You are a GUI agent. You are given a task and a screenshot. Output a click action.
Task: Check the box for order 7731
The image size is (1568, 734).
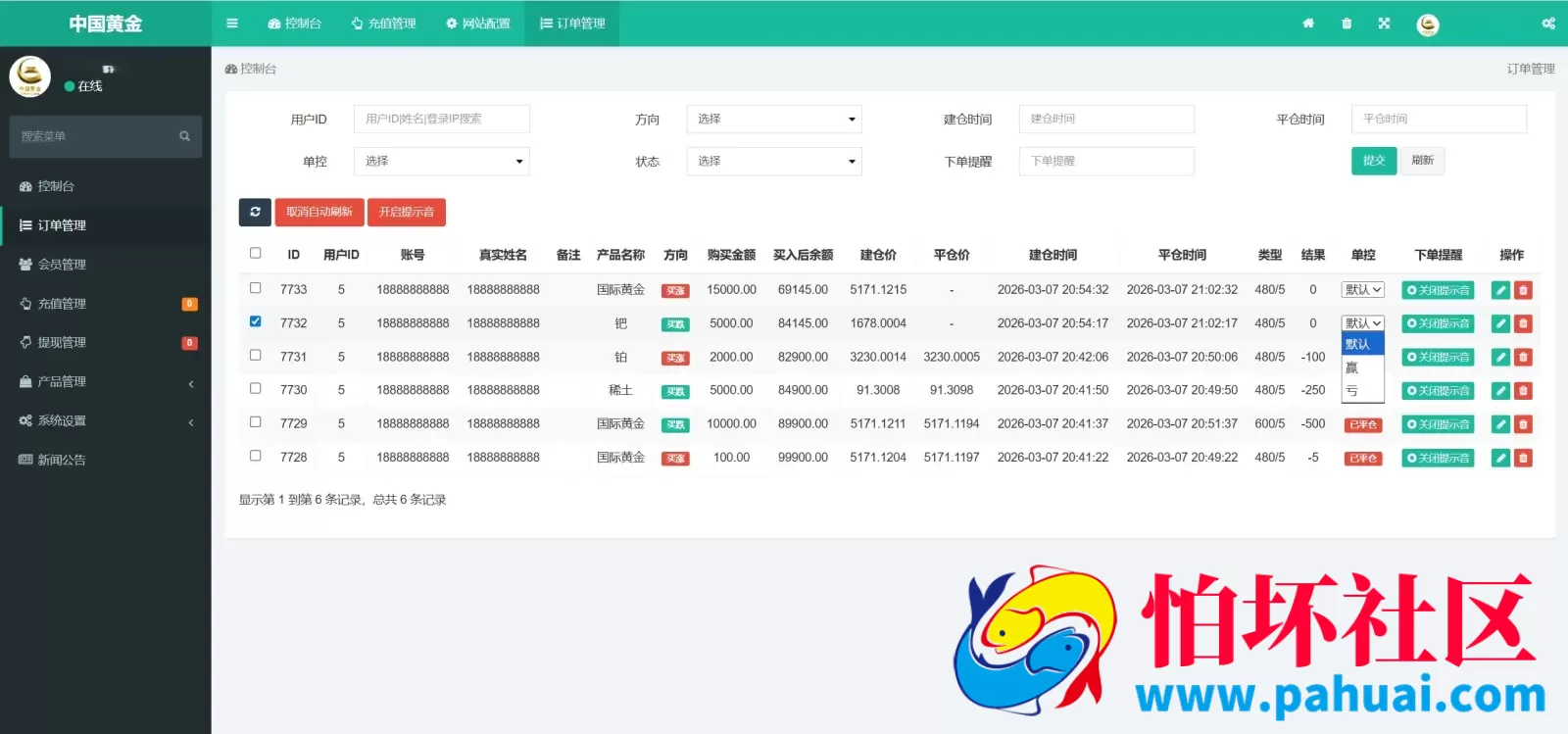[256, 355]
